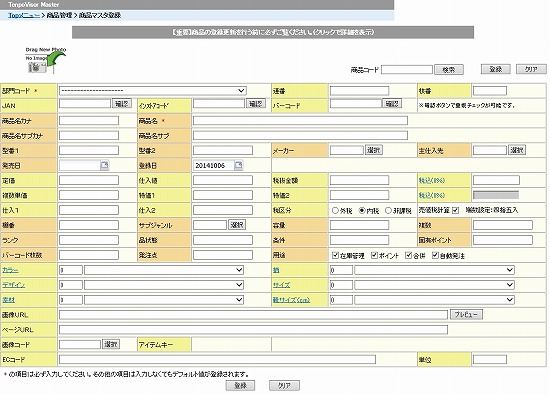Click top-right 登録 button
This screenshot has height=395, width=550.
[496, 69]
